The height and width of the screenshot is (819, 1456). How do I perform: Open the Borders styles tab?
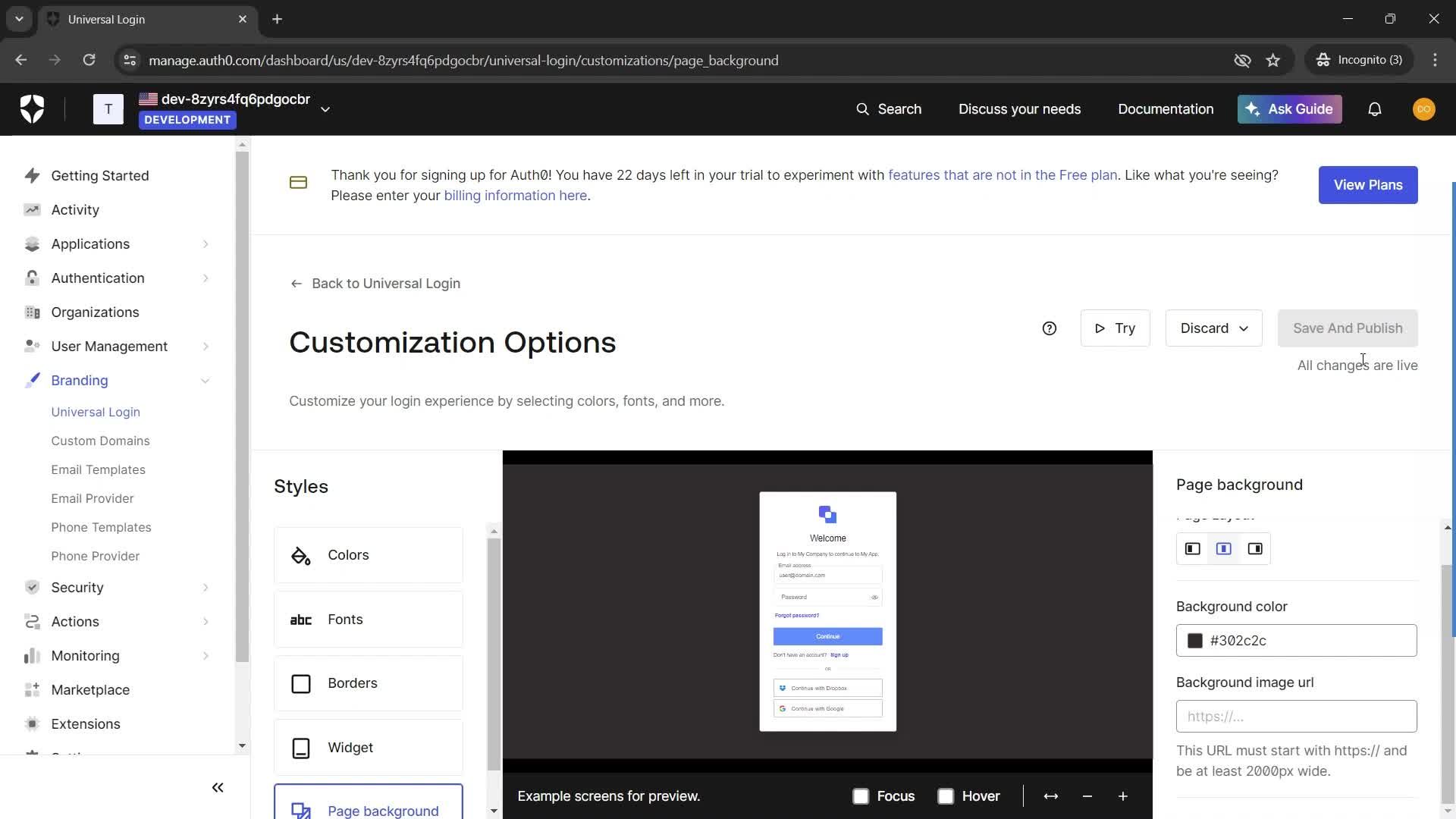pos(369,683)
